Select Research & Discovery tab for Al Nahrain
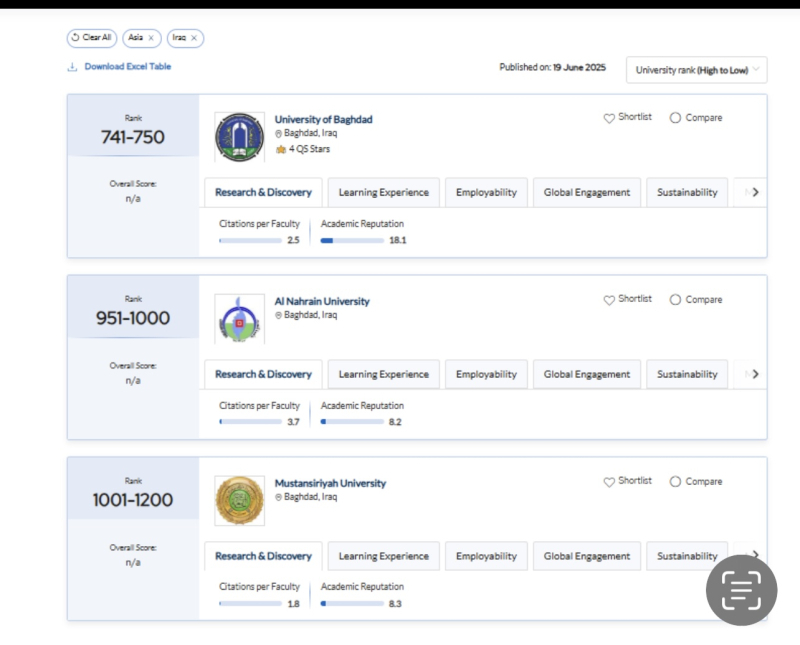Viewport: 800px width, 645px height. click(x=263, y=374)
